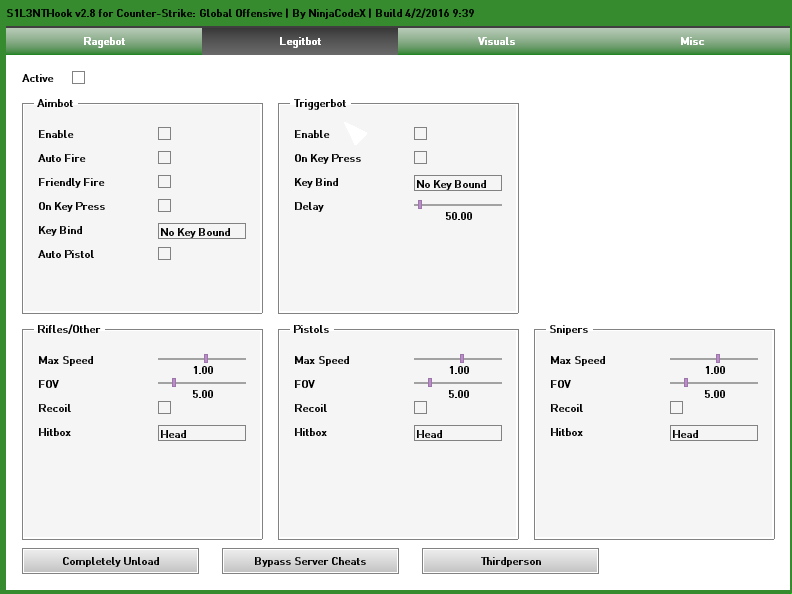Open the Visuals tab
This screenshot has height=594, width=792.
point(496,41)
